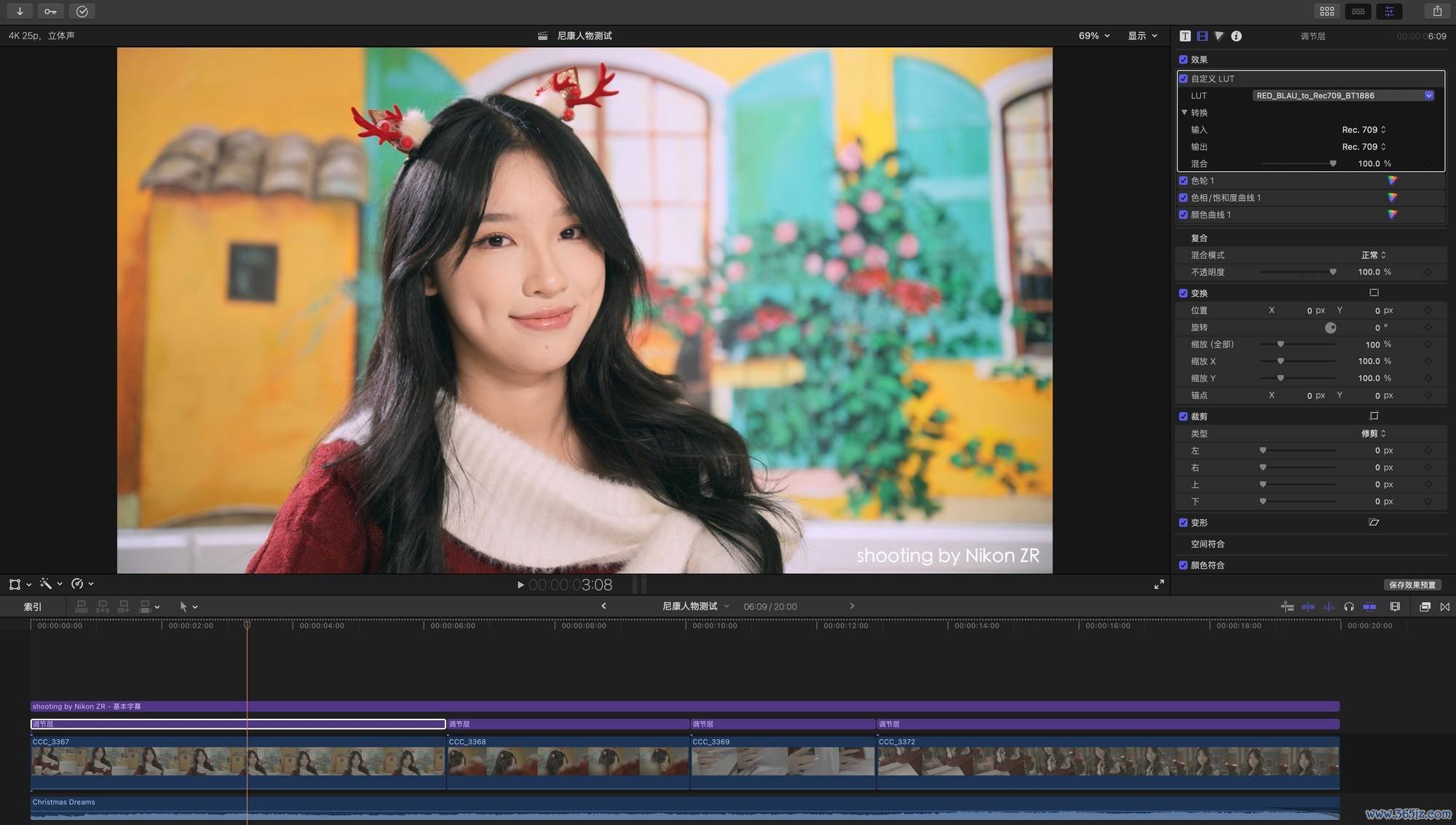Open the 索引 timeline index

[32, 607]
